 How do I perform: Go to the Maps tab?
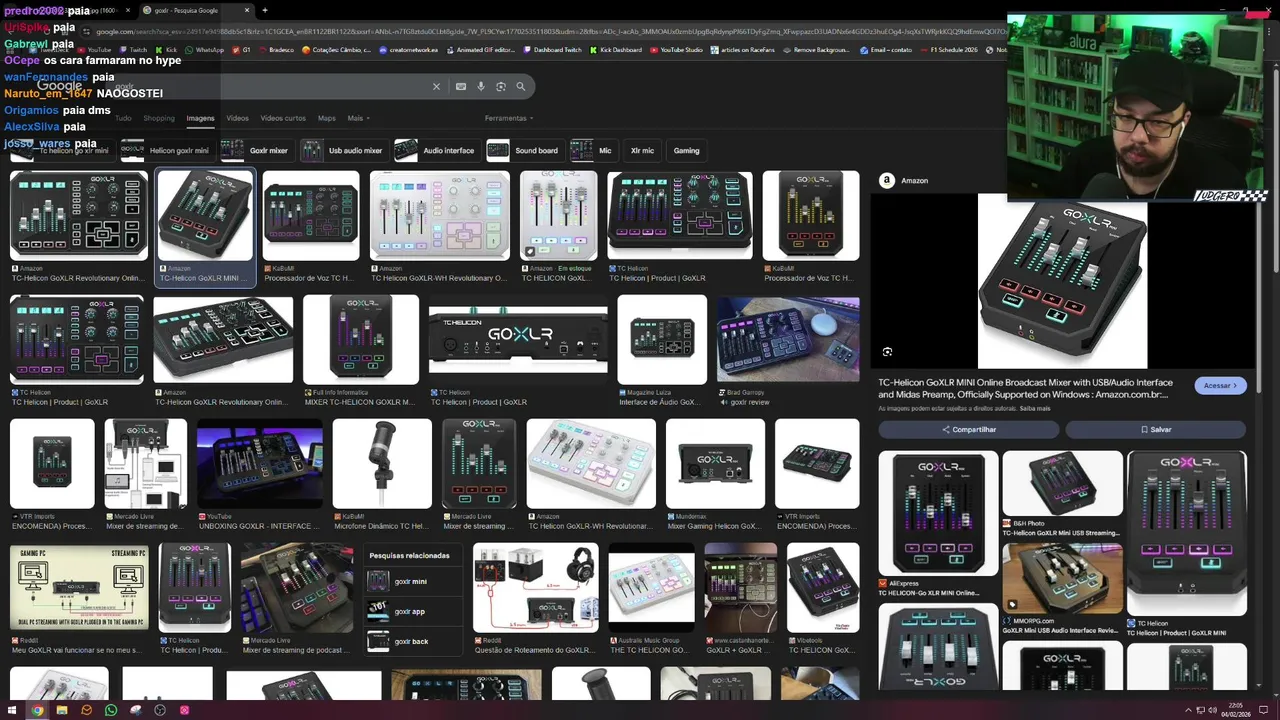click(x=327, y=118)
